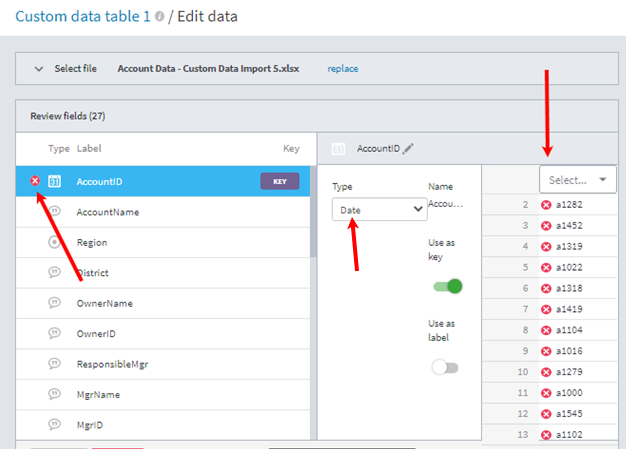Collapse the Select file section chevron
This screenshot has width=626, height=451.
39,69
